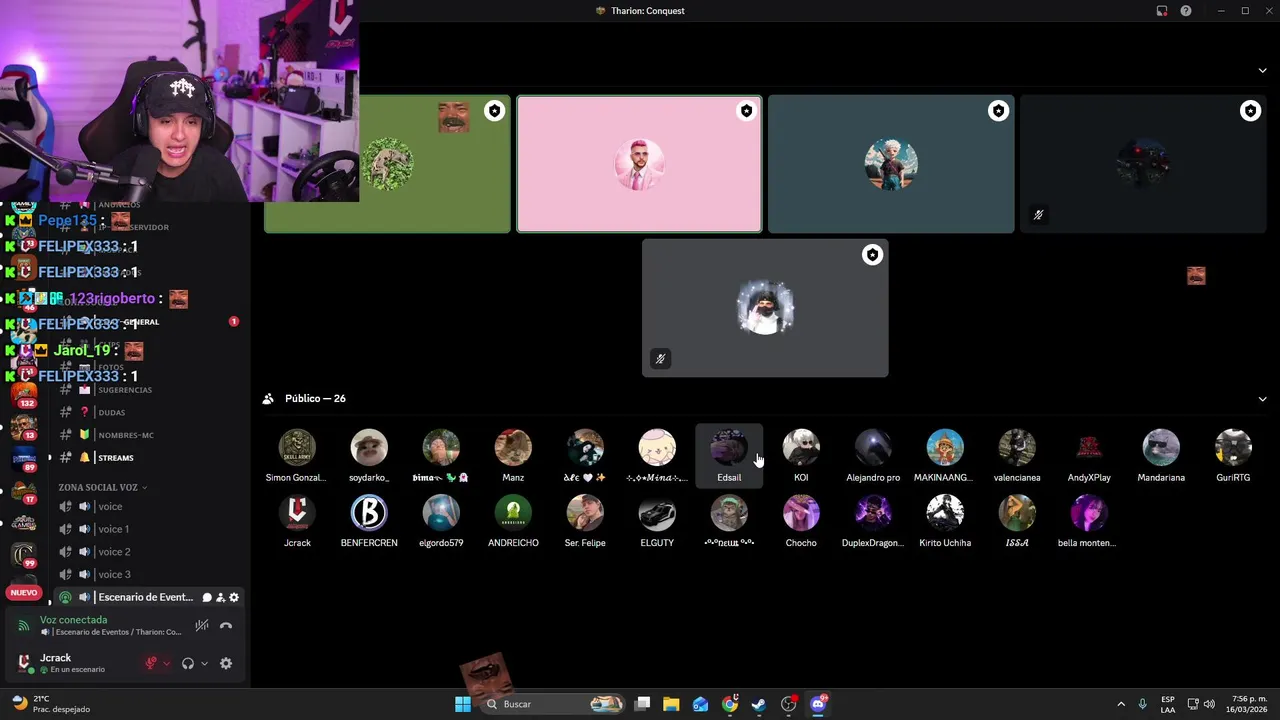Open Chocho audience member avatar
This screenshot has height=720, width=1280.
tap(801, 513)
